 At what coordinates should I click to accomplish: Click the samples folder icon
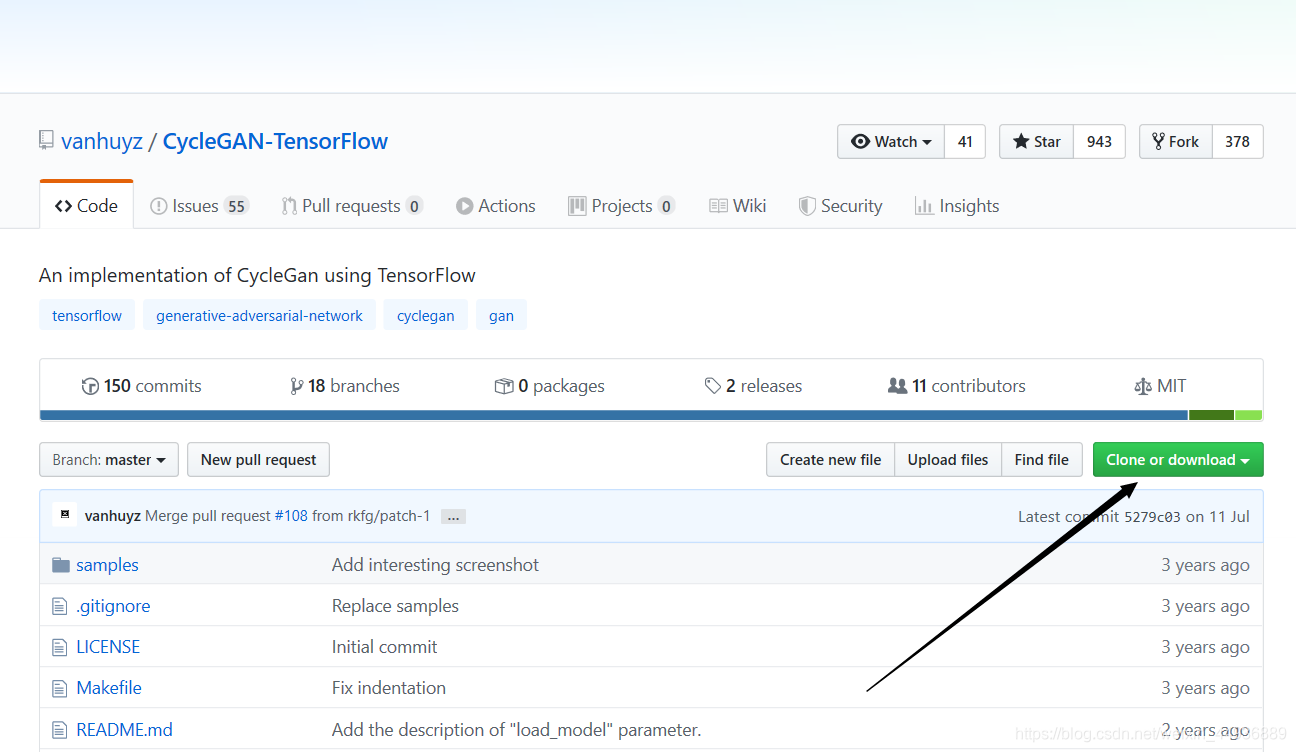tap(60, 565)
